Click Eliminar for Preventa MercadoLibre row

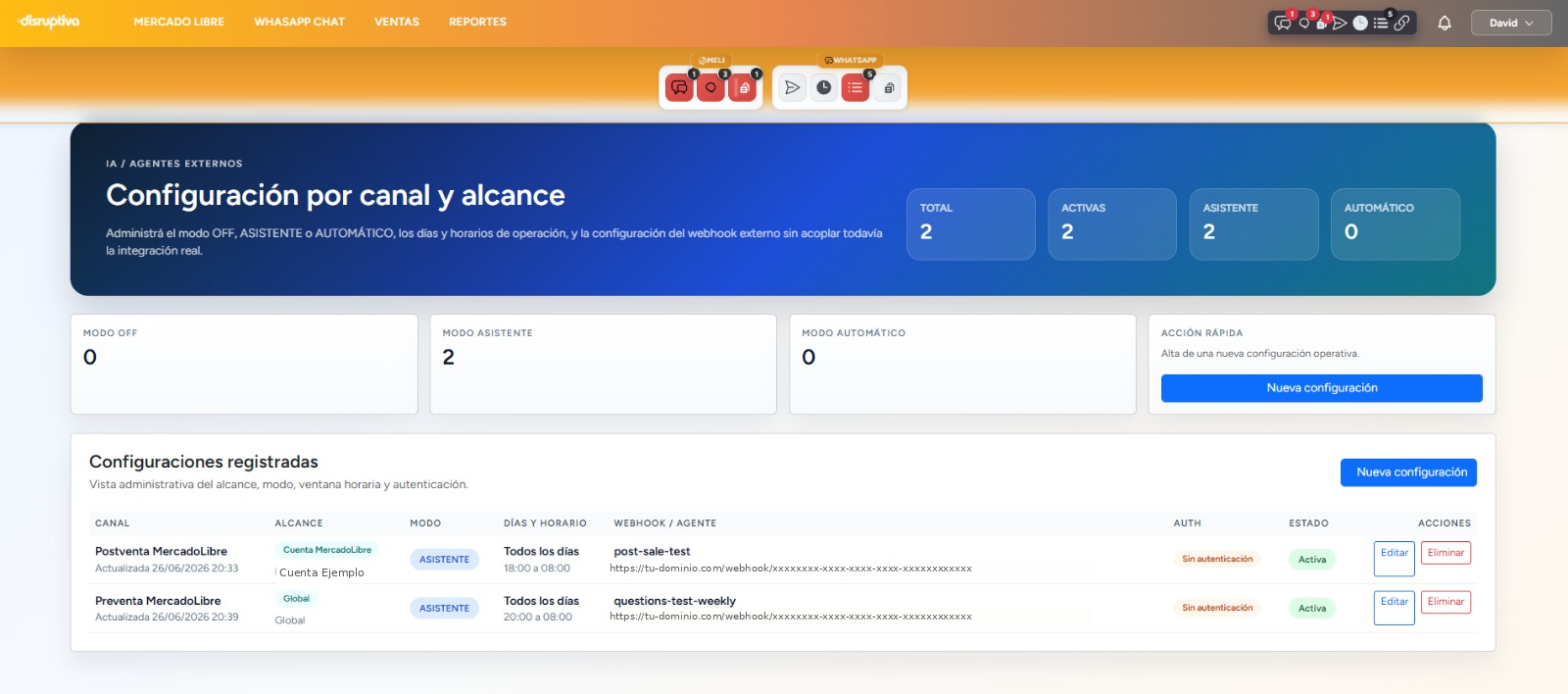[x=1445, y=602]
